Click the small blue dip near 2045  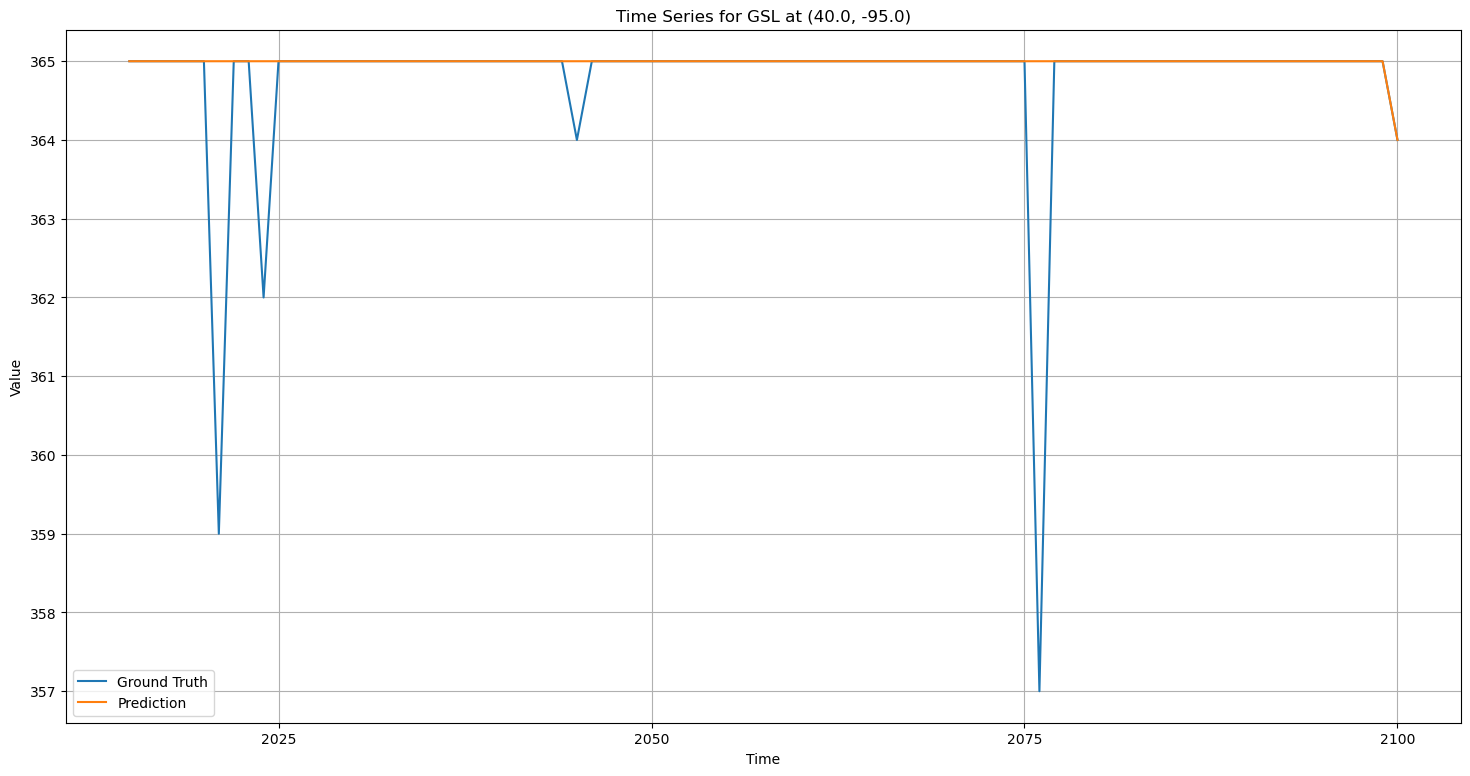[x=577, y=139]
